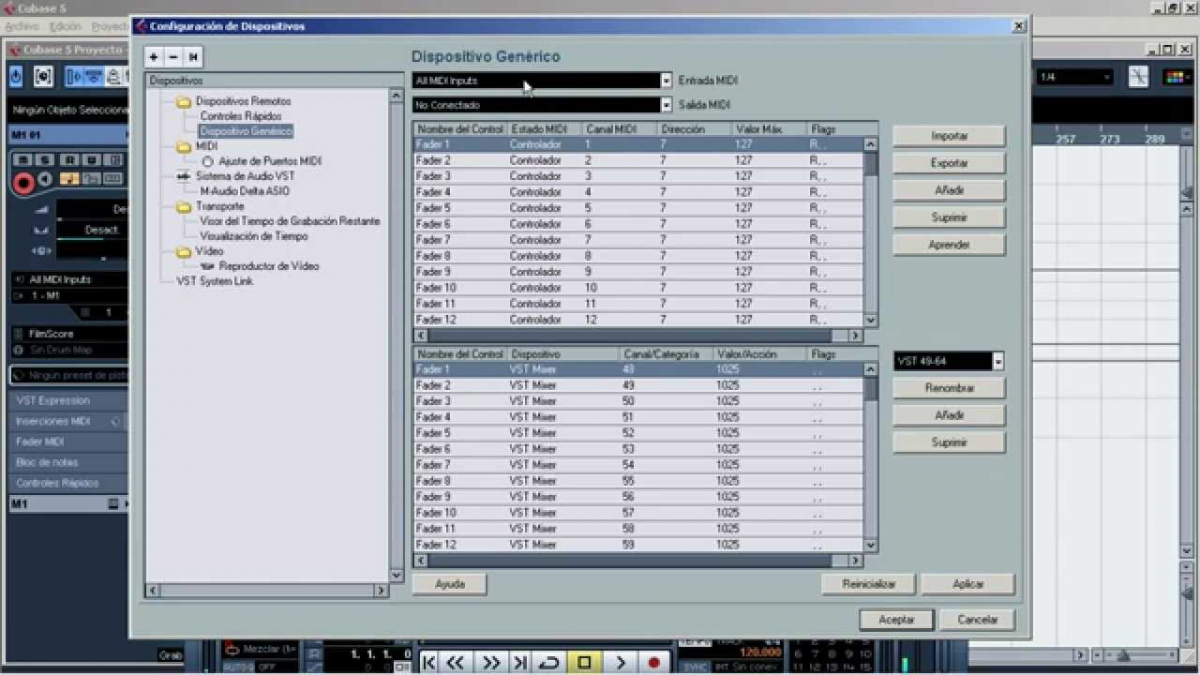1200x675 pixels.
Task: Select Dispositivo Genérico in device tree
Action: tap(246, 131)
